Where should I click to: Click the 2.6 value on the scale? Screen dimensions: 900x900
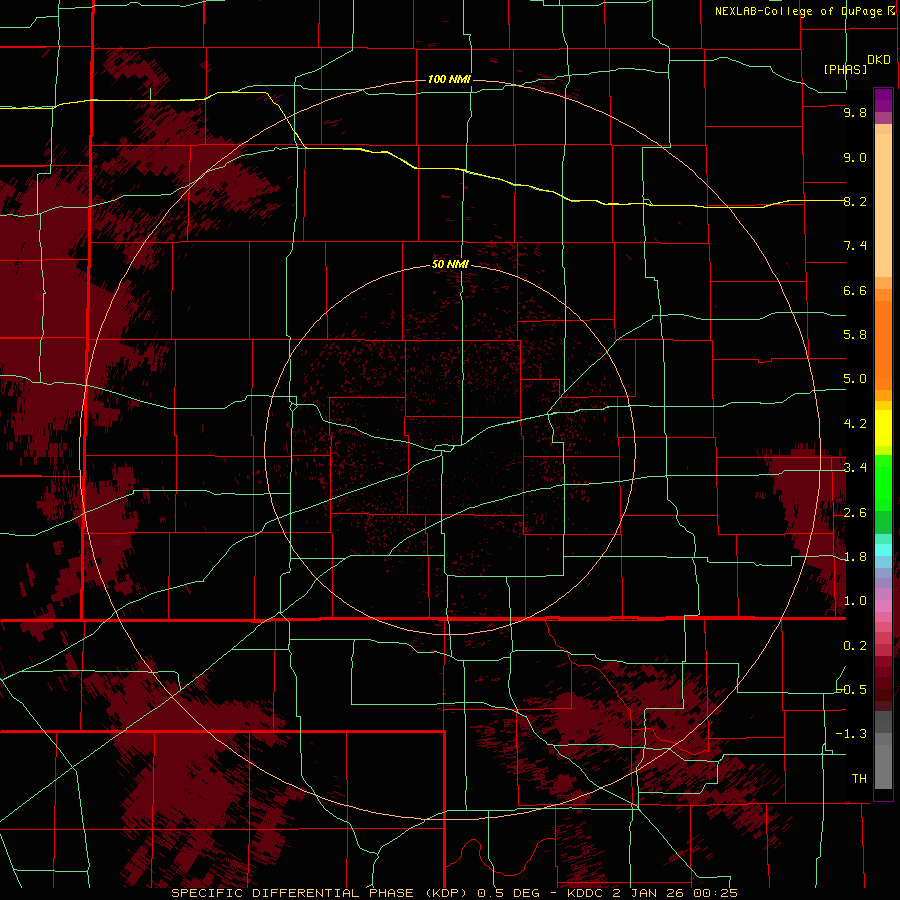pos(855,513)
